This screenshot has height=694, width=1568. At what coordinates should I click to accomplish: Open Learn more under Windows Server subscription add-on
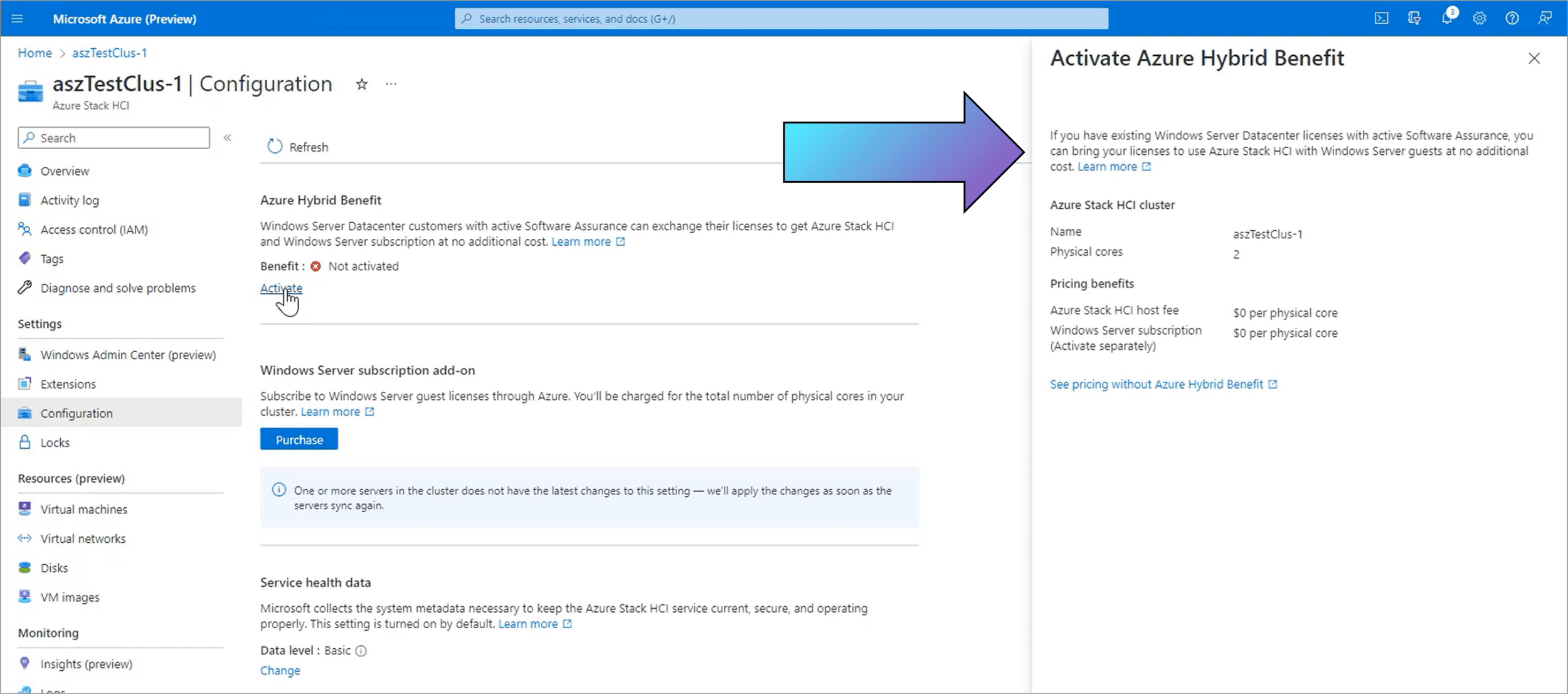pyautogui.click(x=337, y=412)
